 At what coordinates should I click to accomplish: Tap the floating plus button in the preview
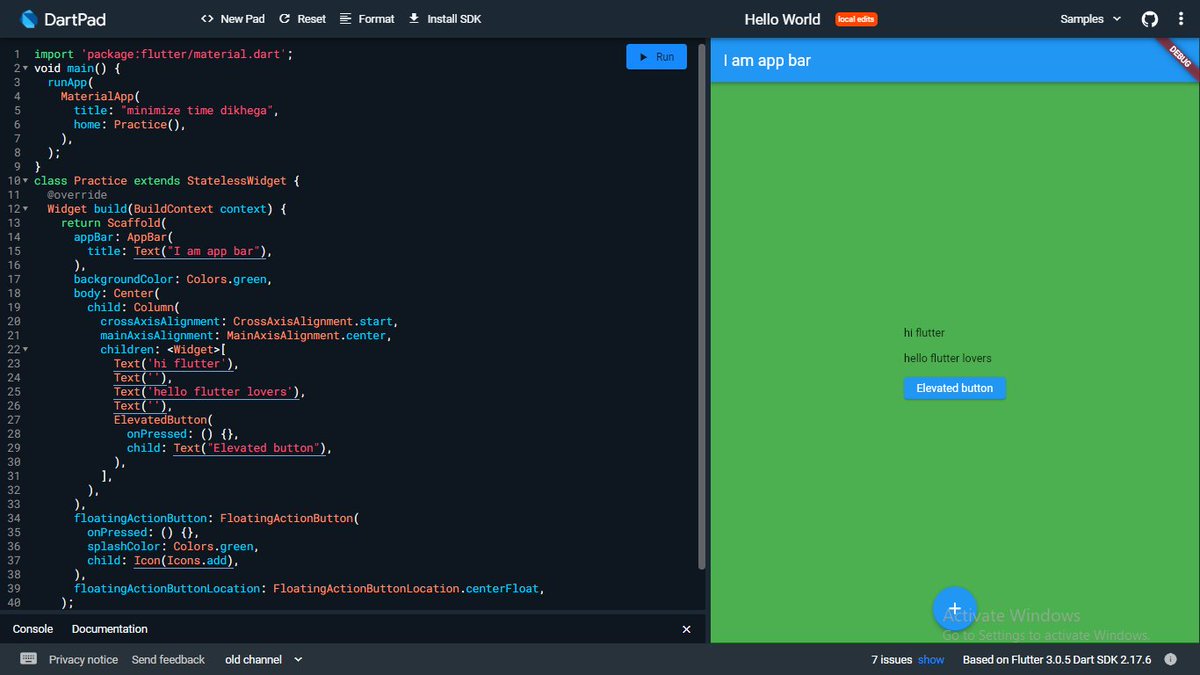coord(954,608)
